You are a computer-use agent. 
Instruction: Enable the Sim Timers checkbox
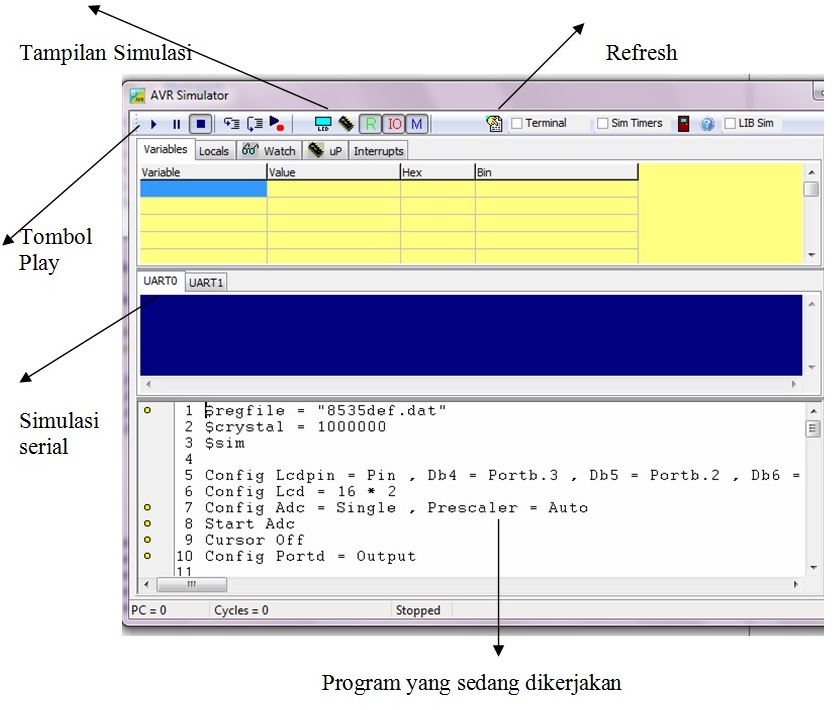pyautogui.click(x=602, y=123)
